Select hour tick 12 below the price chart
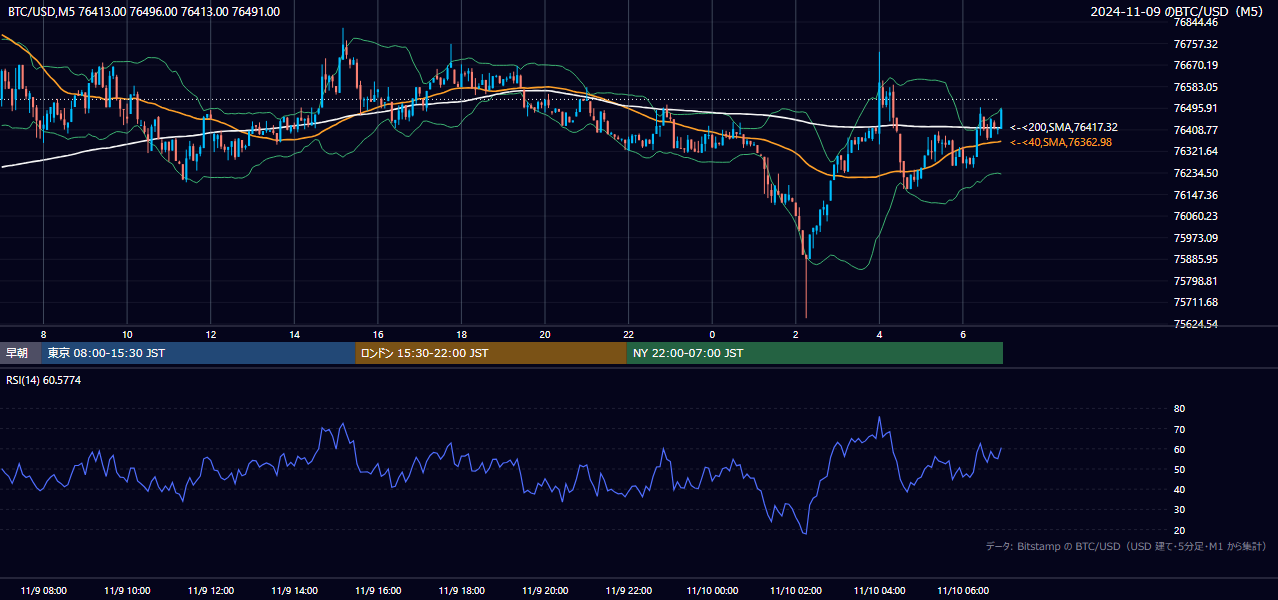This screenshot has height=600, width=1278. pos(211,333)
